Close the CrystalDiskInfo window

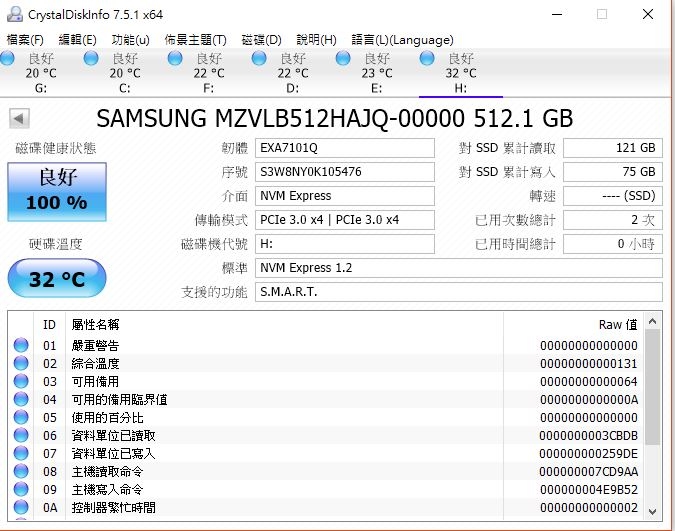(x=648, y=14)
